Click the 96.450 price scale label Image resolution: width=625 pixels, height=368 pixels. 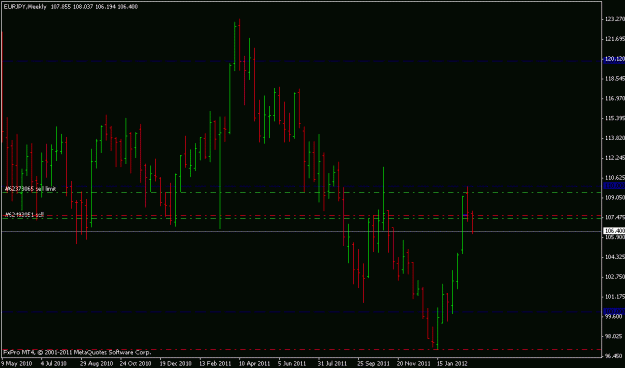point(614,356)
